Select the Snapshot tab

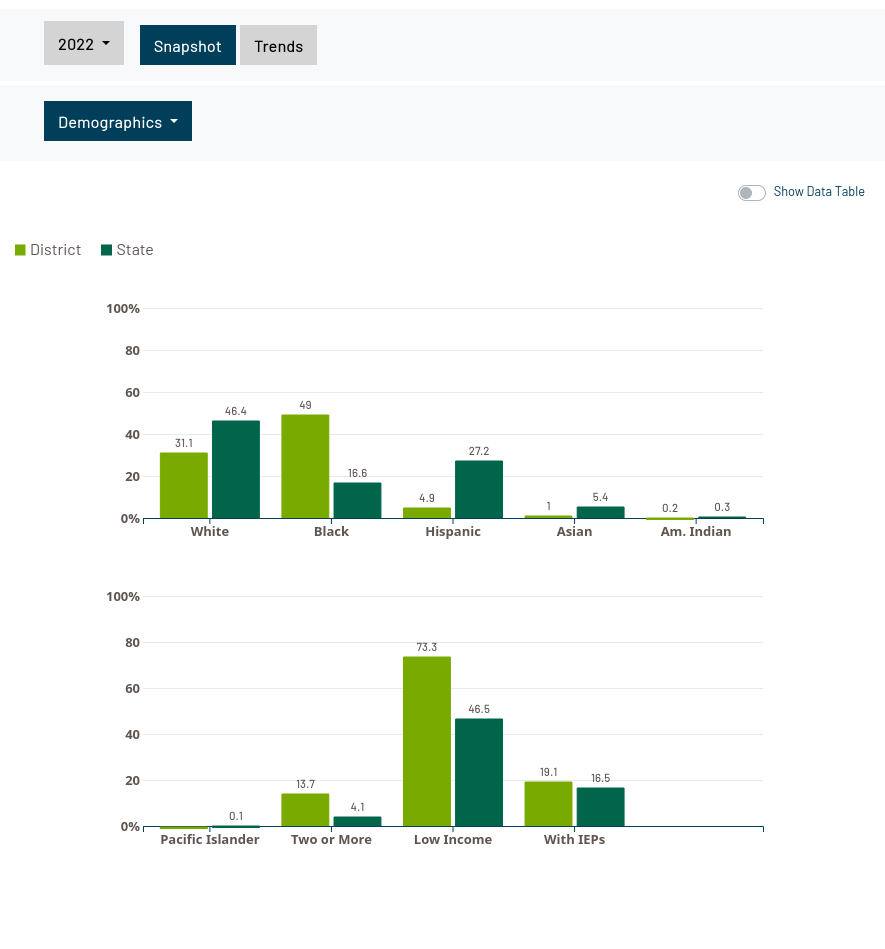188,46
